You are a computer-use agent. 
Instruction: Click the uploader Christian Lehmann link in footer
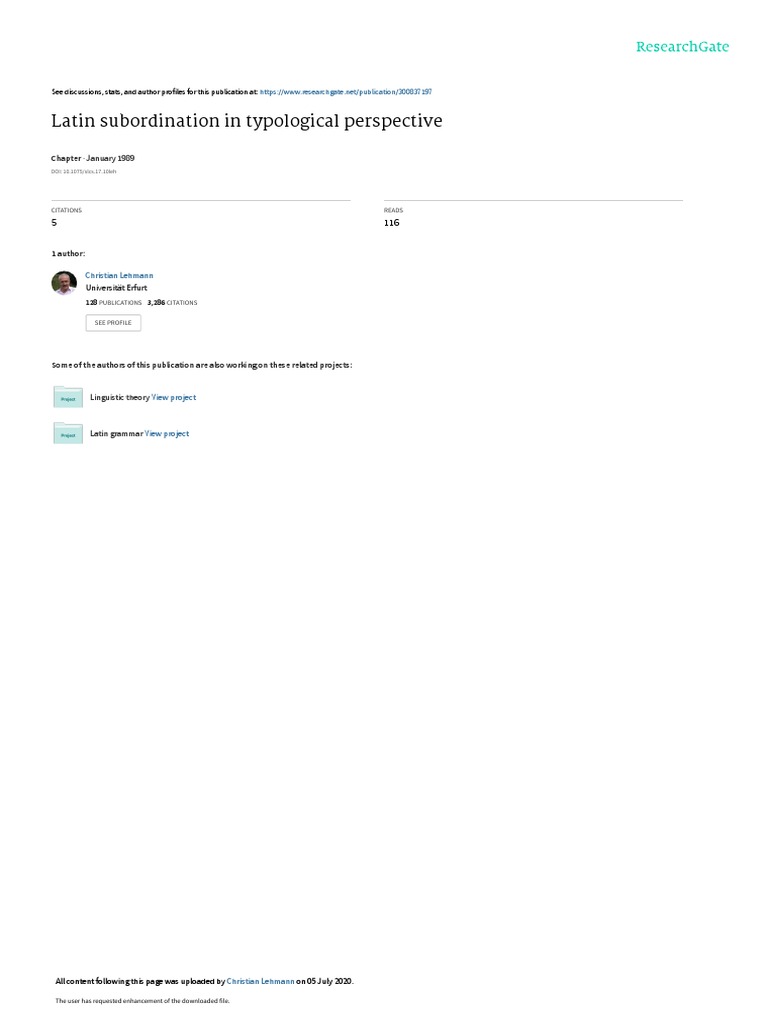pos(260,981)
